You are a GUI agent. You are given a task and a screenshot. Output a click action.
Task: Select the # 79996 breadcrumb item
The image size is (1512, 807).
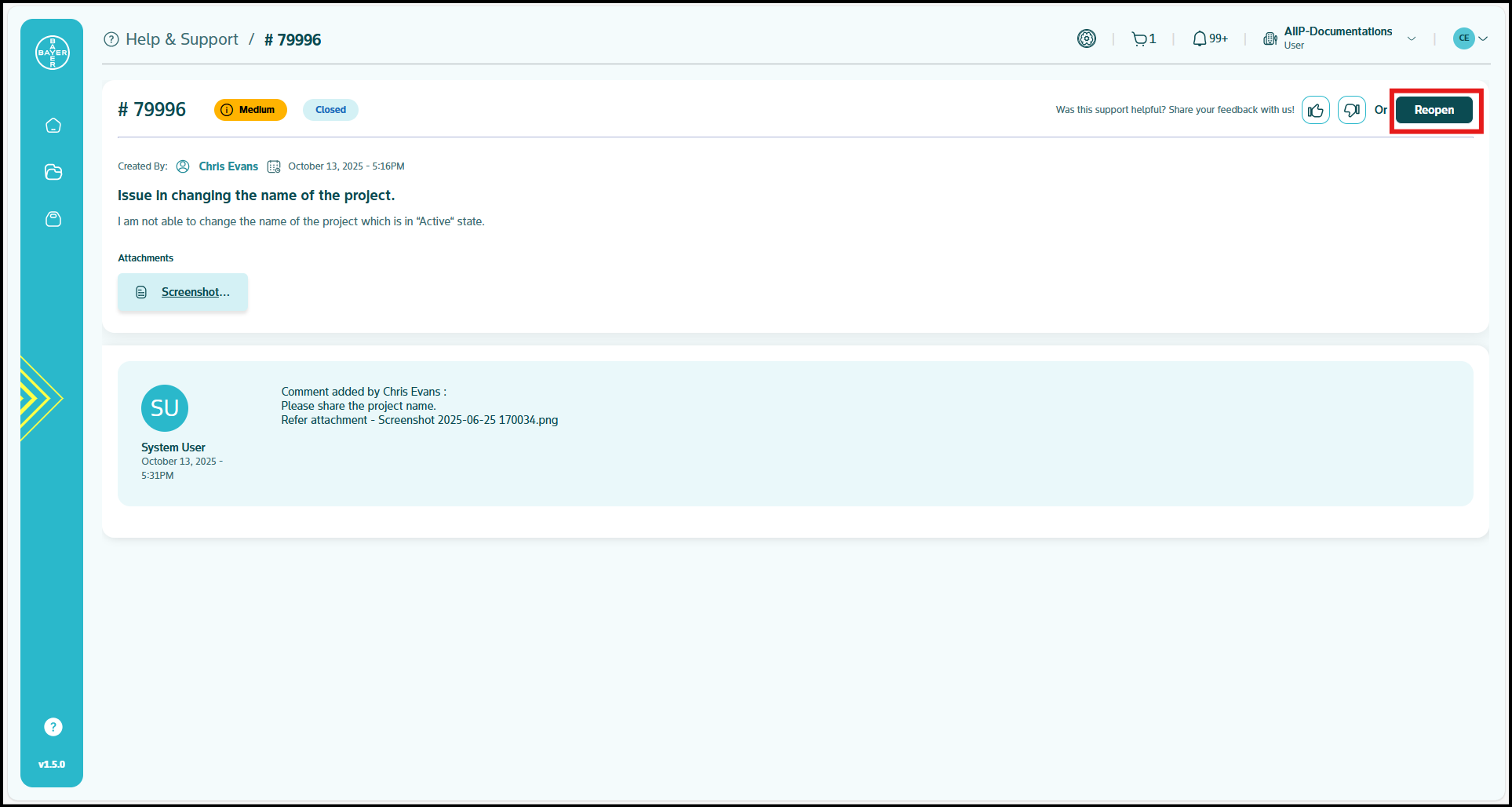click(293, 38)
